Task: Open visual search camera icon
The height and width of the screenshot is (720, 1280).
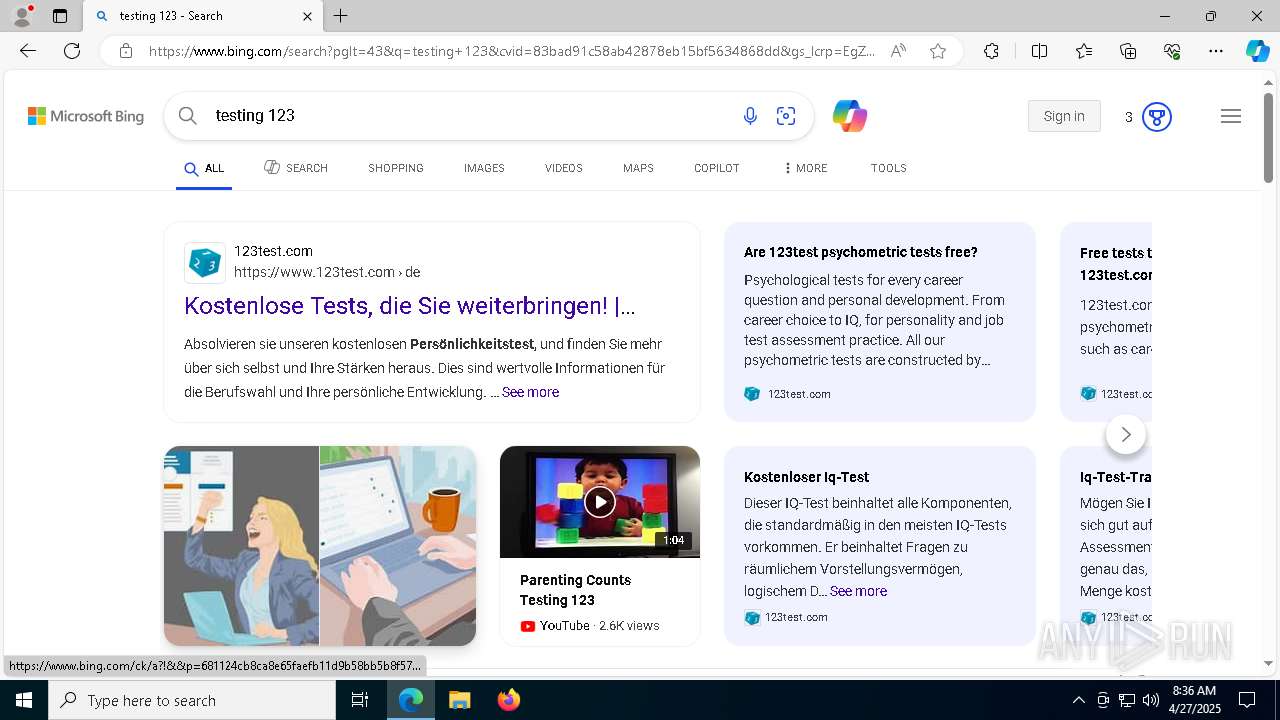Action: (x=786, y=116)
